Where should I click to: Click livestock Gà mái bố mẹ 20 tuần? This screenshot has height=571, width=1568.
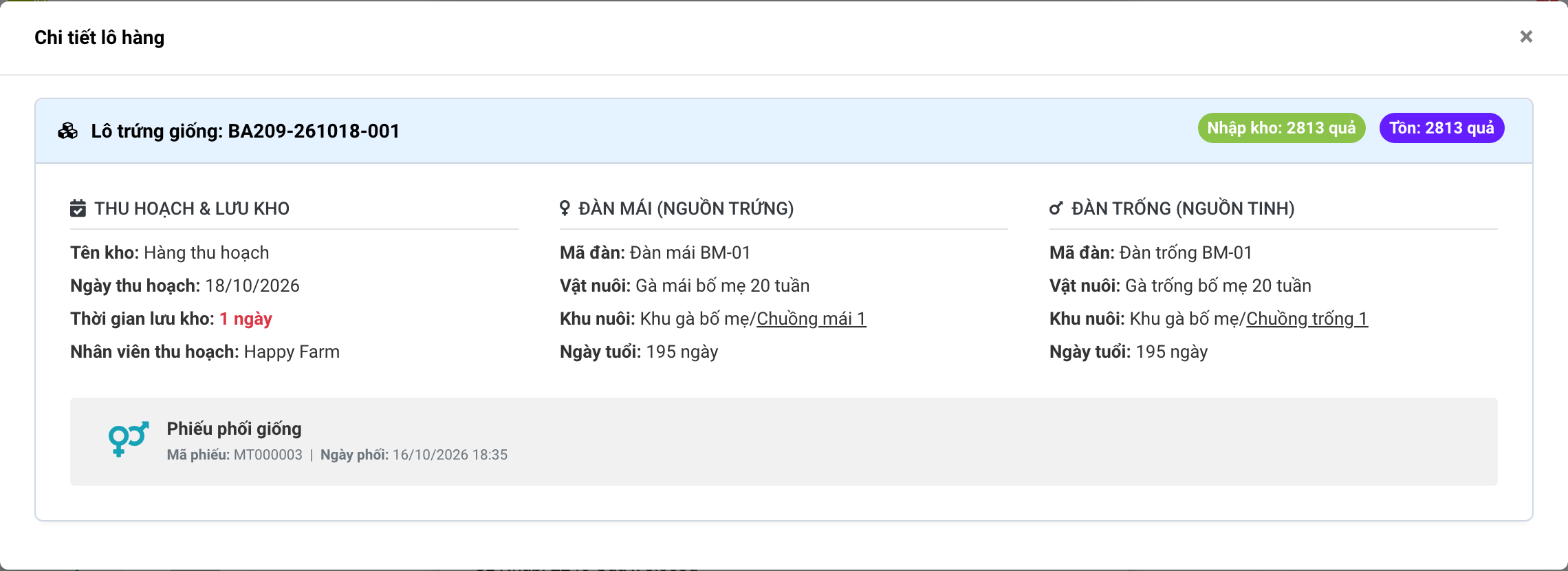click(723, 285)
